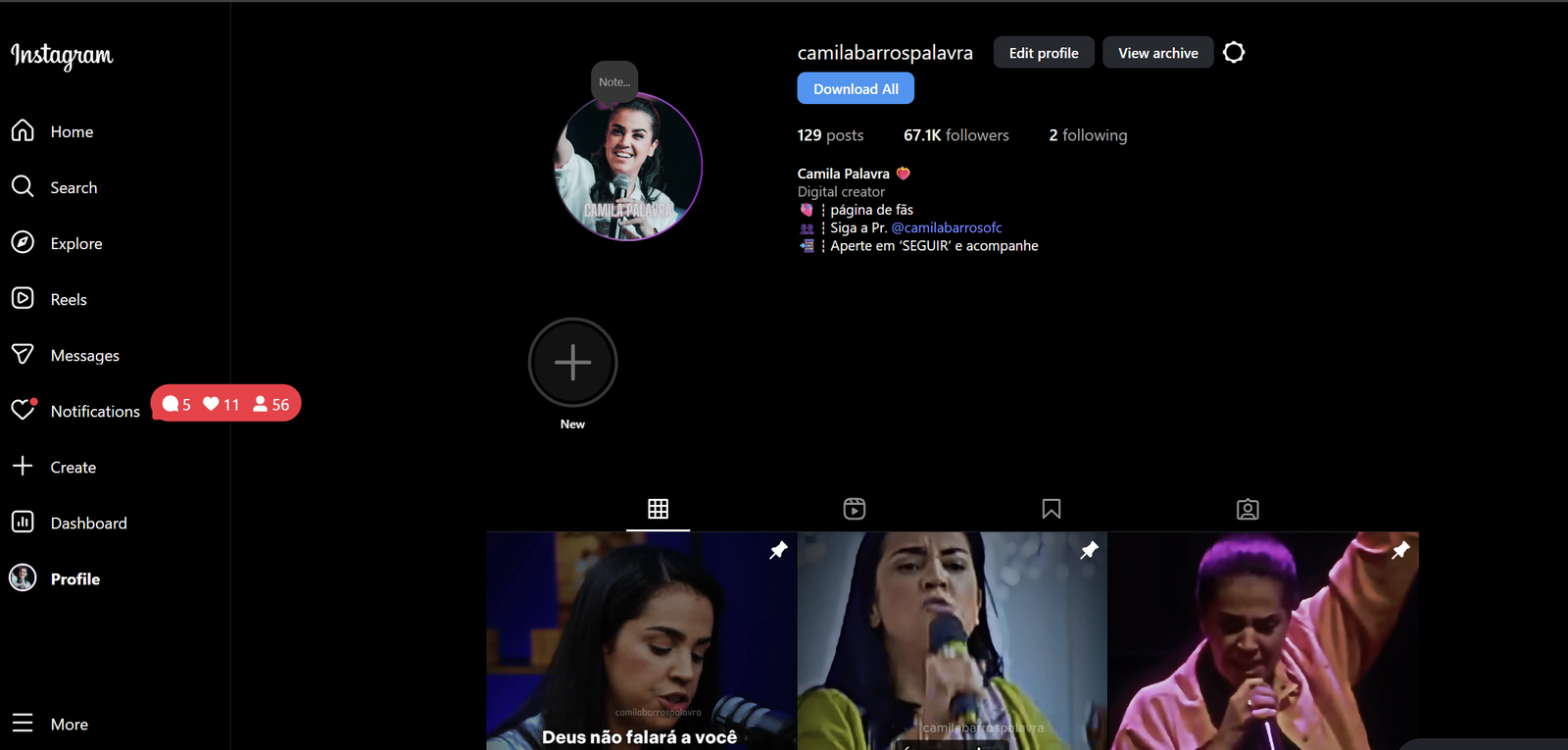The height and width of the screenshot is (750, 1568).
Task: Select Explore in sidebar menu
Action: pyautogui.click(x=76, y=243)
